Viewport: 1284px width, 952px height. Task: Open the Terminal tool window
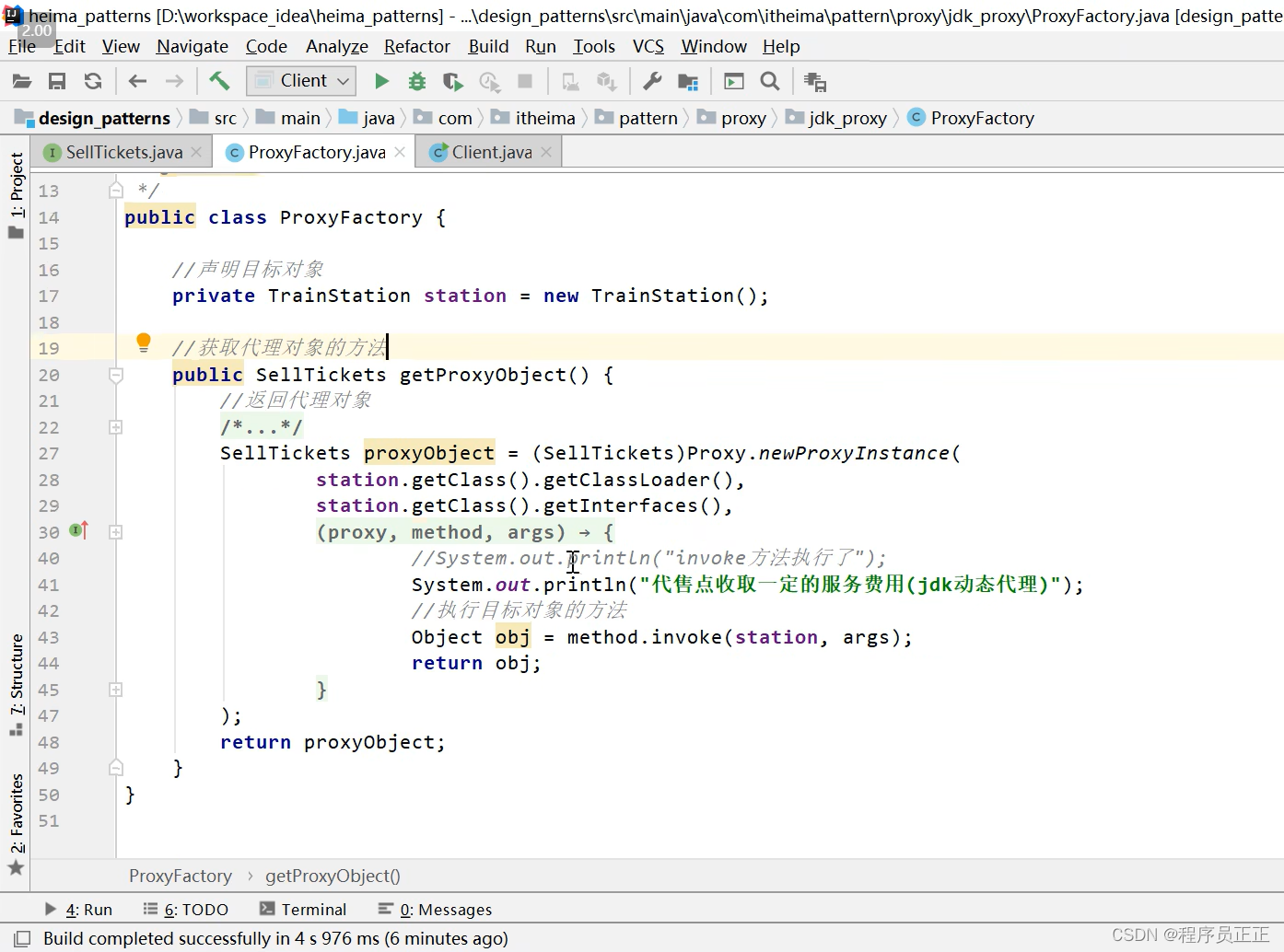click(x=303, y=910)
